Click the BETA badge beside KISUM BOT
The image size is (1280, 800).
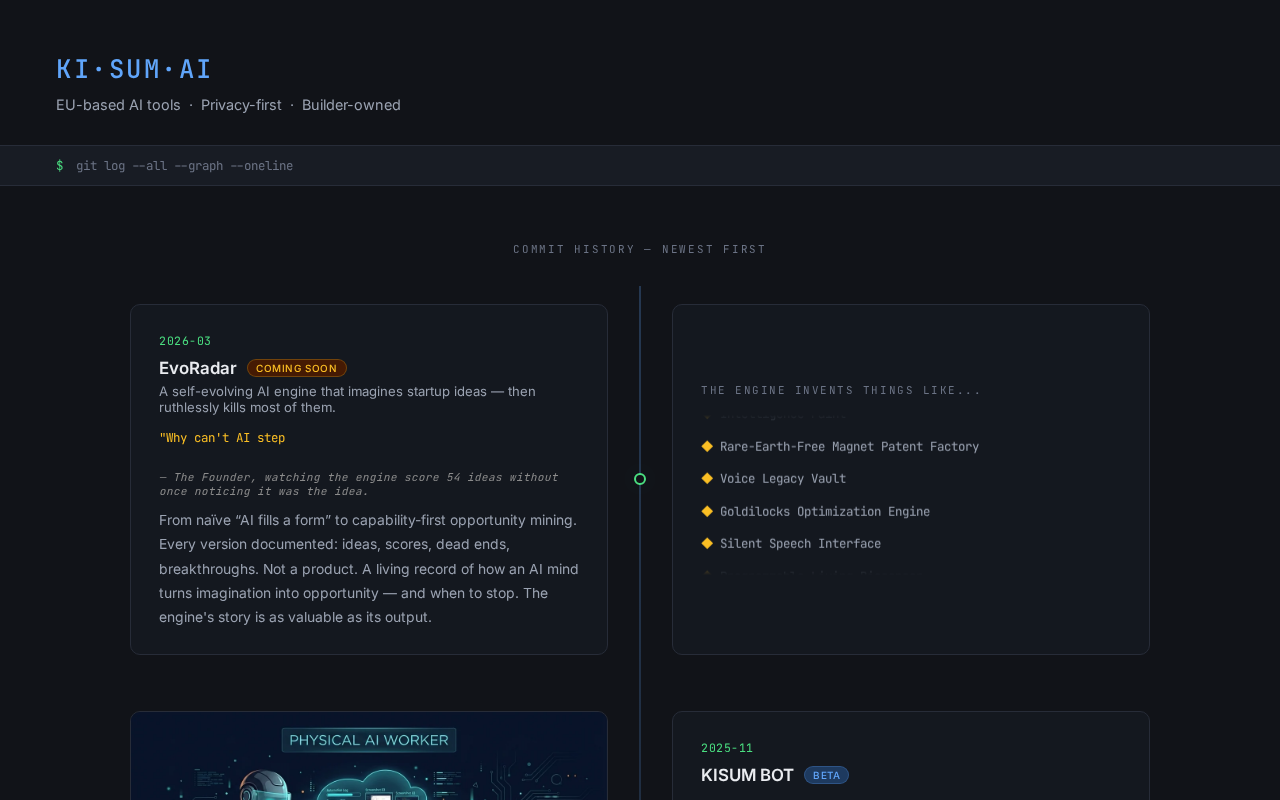[826, 775]
